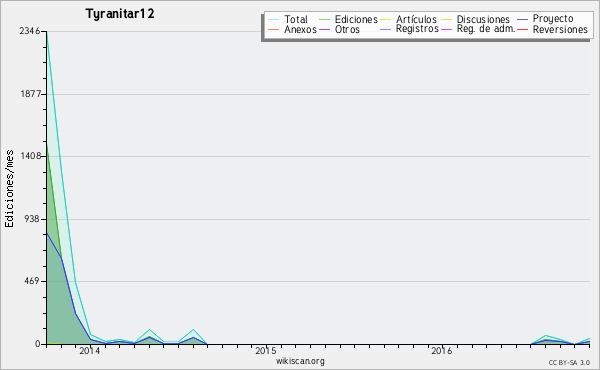Select the Anexos legend entry
The height and width of the screenshot is (370, 600).
[300, 29]
